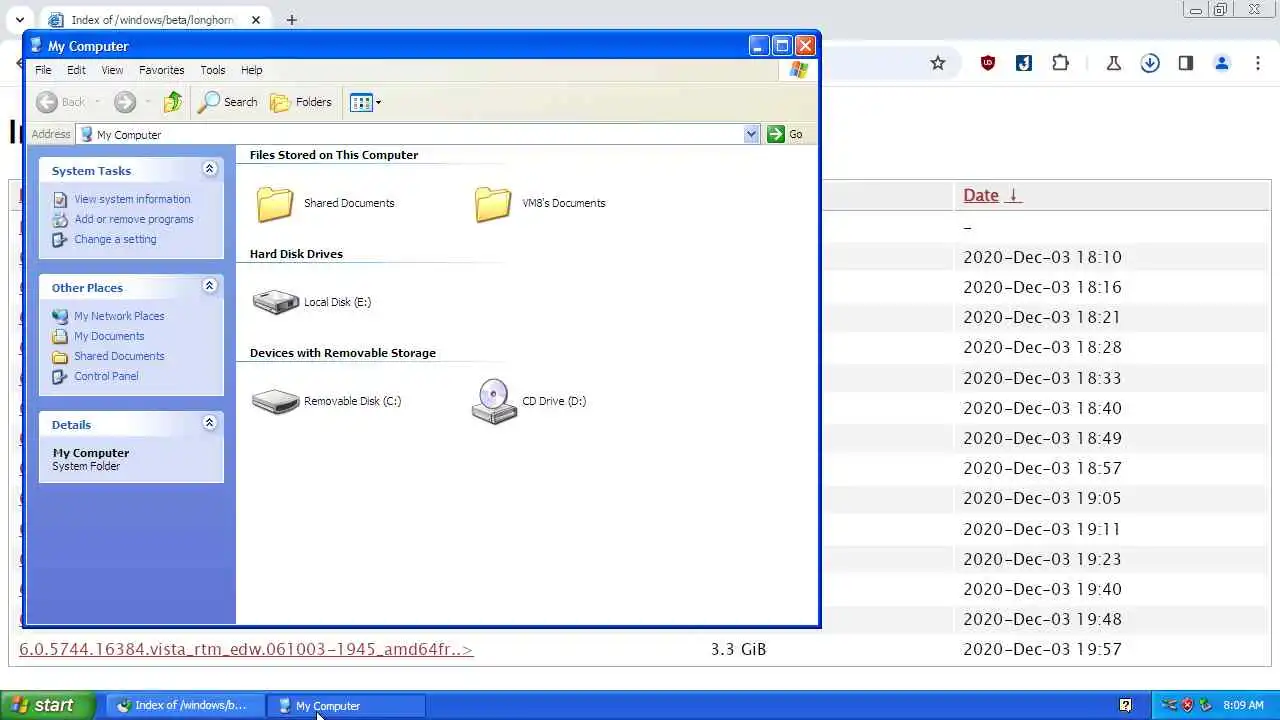Click Devices with Removable Storage heading

pyautogui.click(x=343, y=353)
